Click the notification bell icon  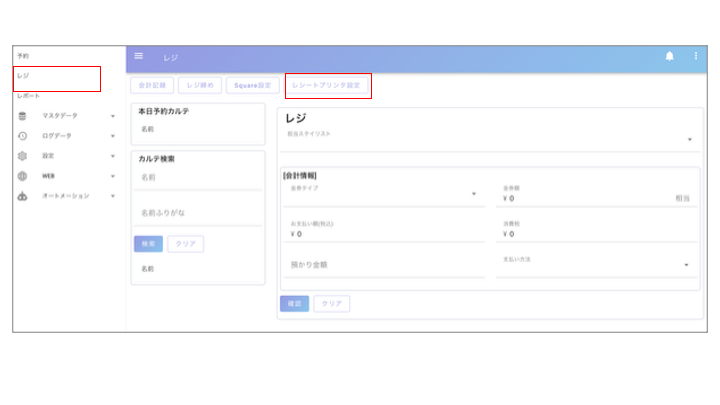670,56
